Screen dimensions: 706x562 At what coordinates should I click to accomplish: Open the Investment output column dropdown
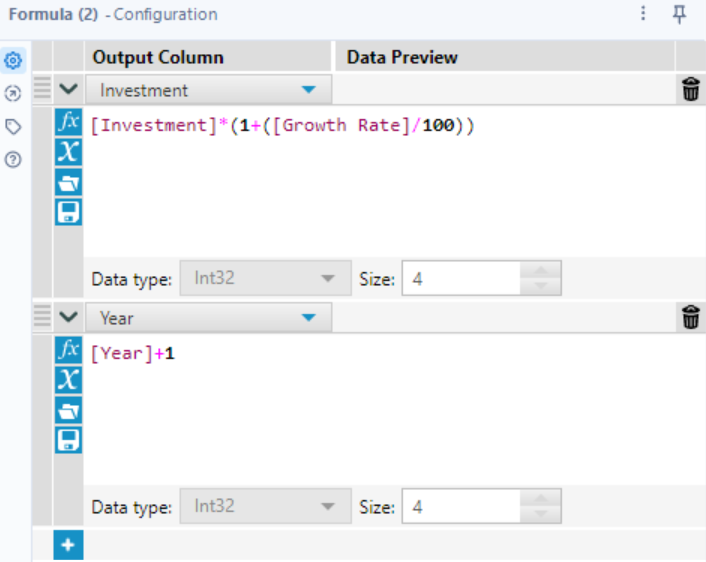coord(309,90)
